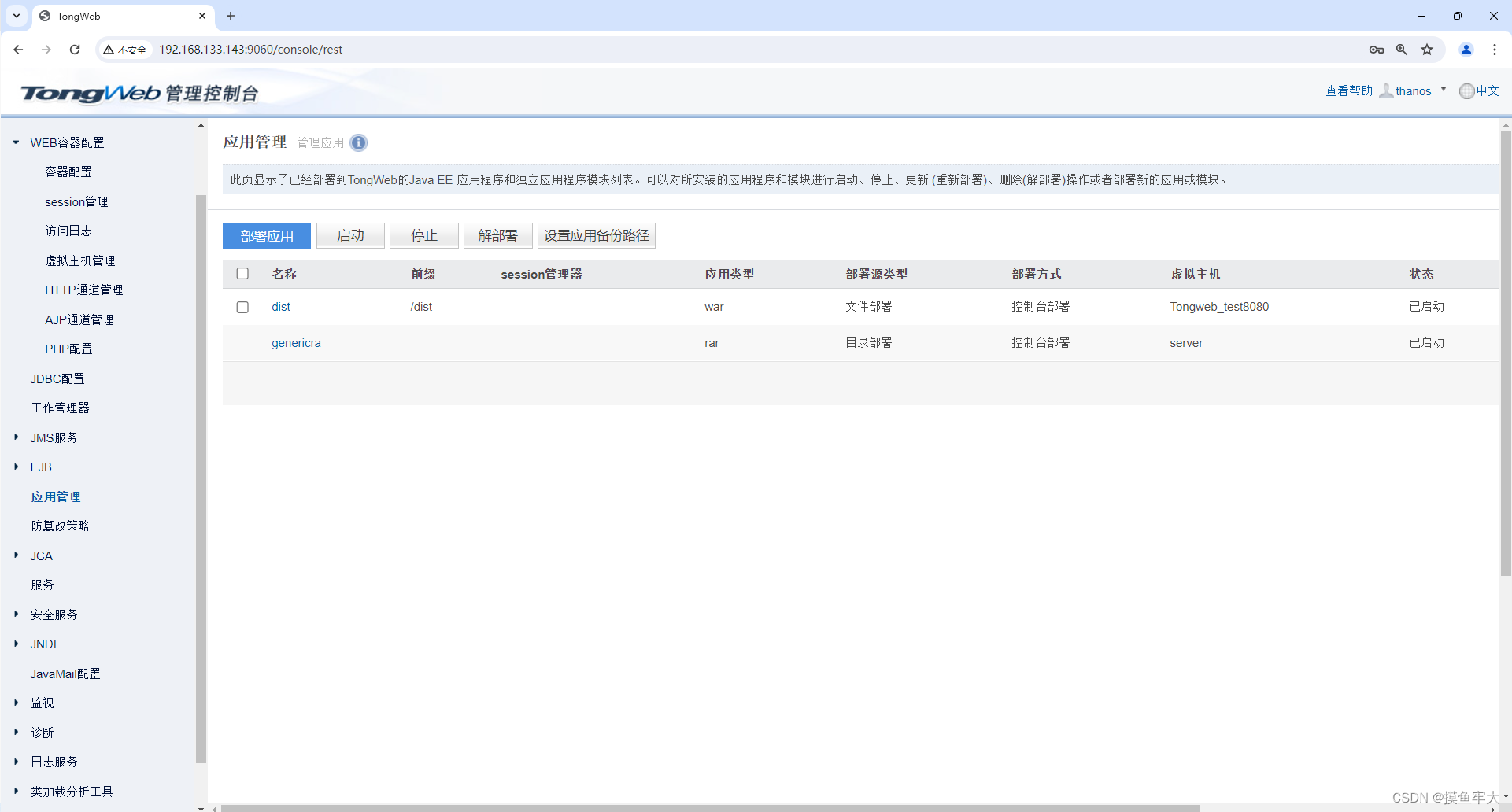Open the tab search dropdown arrow
This screenshot has height=812, width=1512.
click(16, 16)
